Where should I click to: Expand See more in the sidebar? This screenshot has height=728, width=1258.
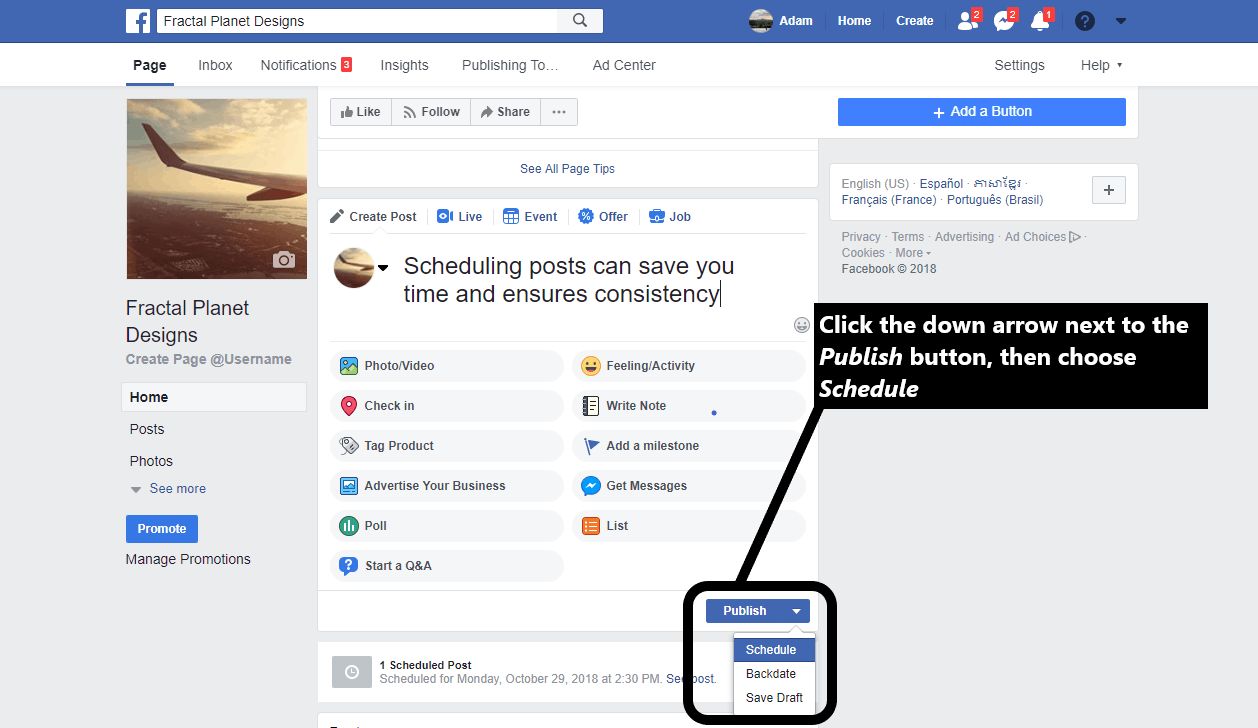click(168, 489)
